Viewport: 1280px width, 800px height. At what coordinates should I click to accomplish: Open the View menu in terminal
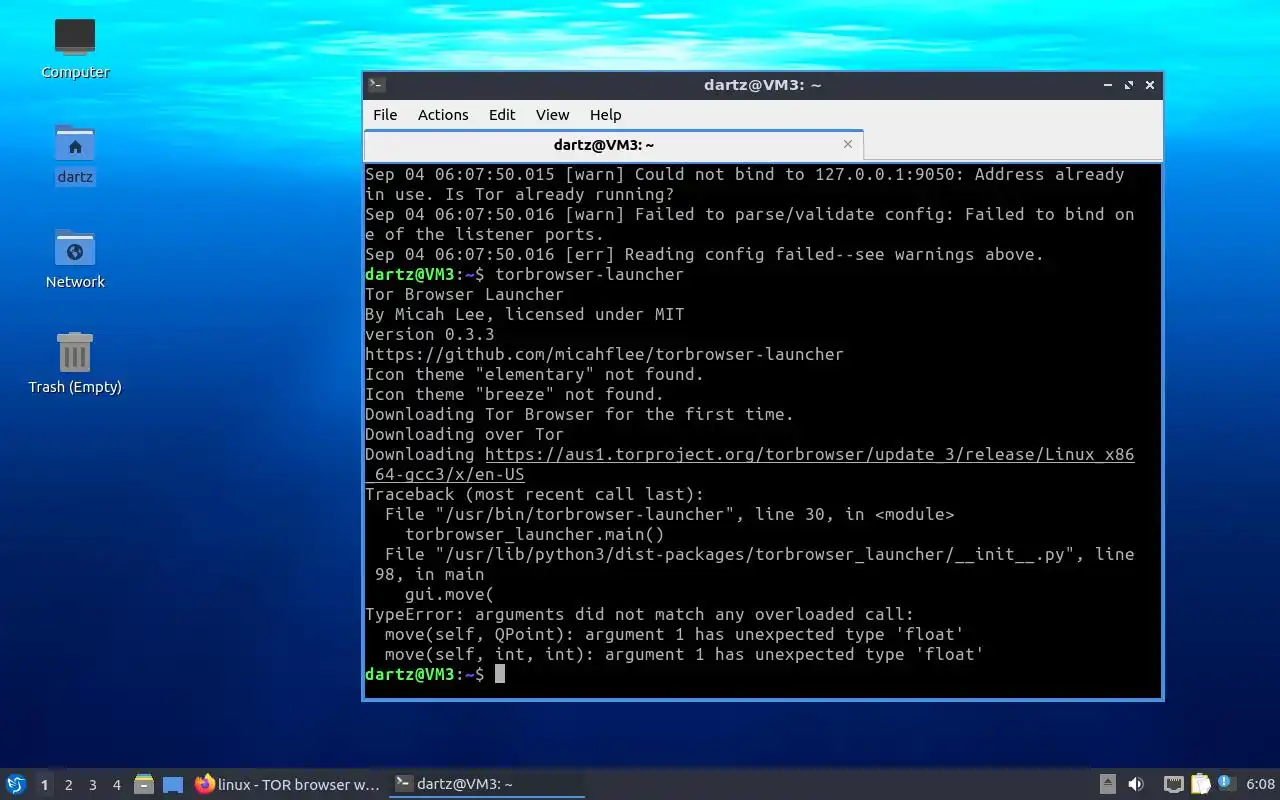[x=552, y=115]
